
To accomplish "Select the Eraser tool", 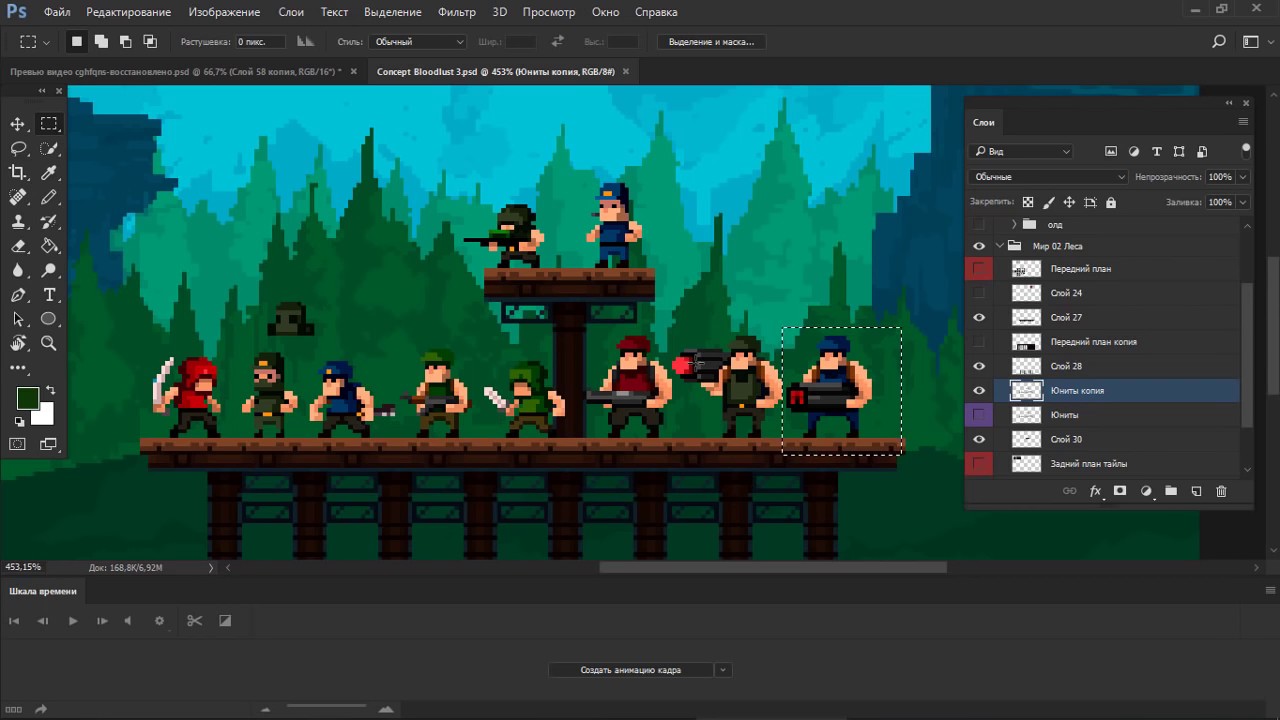I will click(x=18, y=246).
